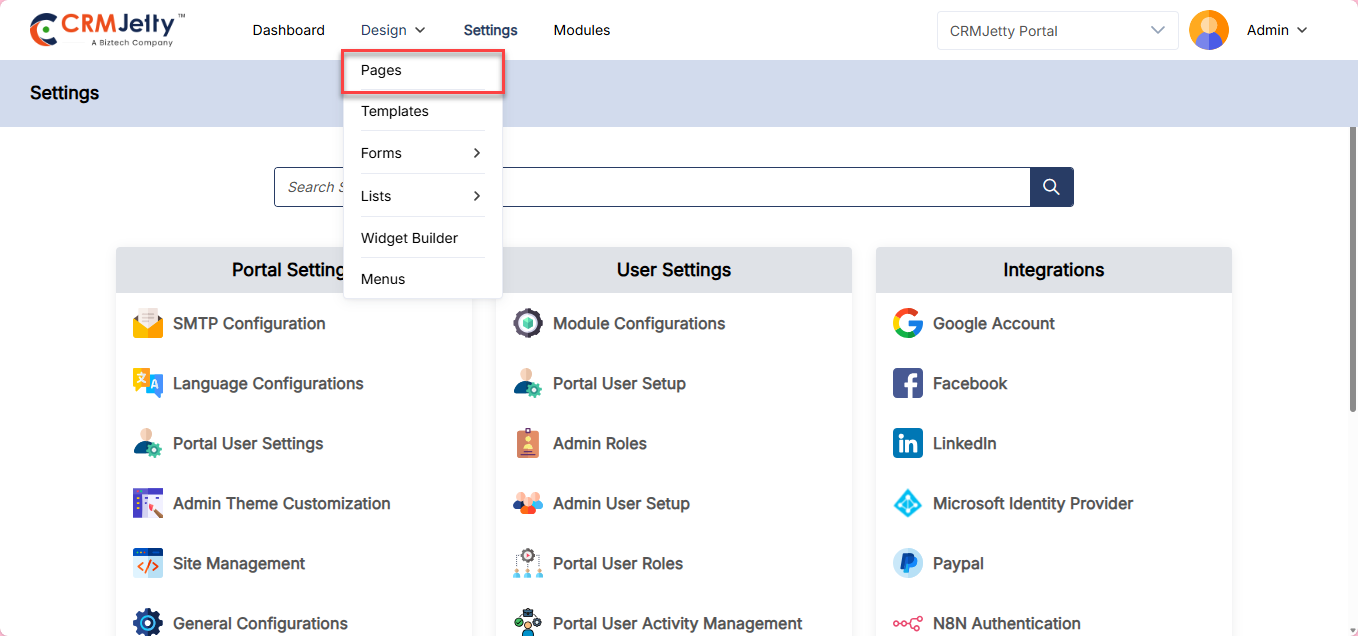Expand the Admin account menu

pos(1277,30)
